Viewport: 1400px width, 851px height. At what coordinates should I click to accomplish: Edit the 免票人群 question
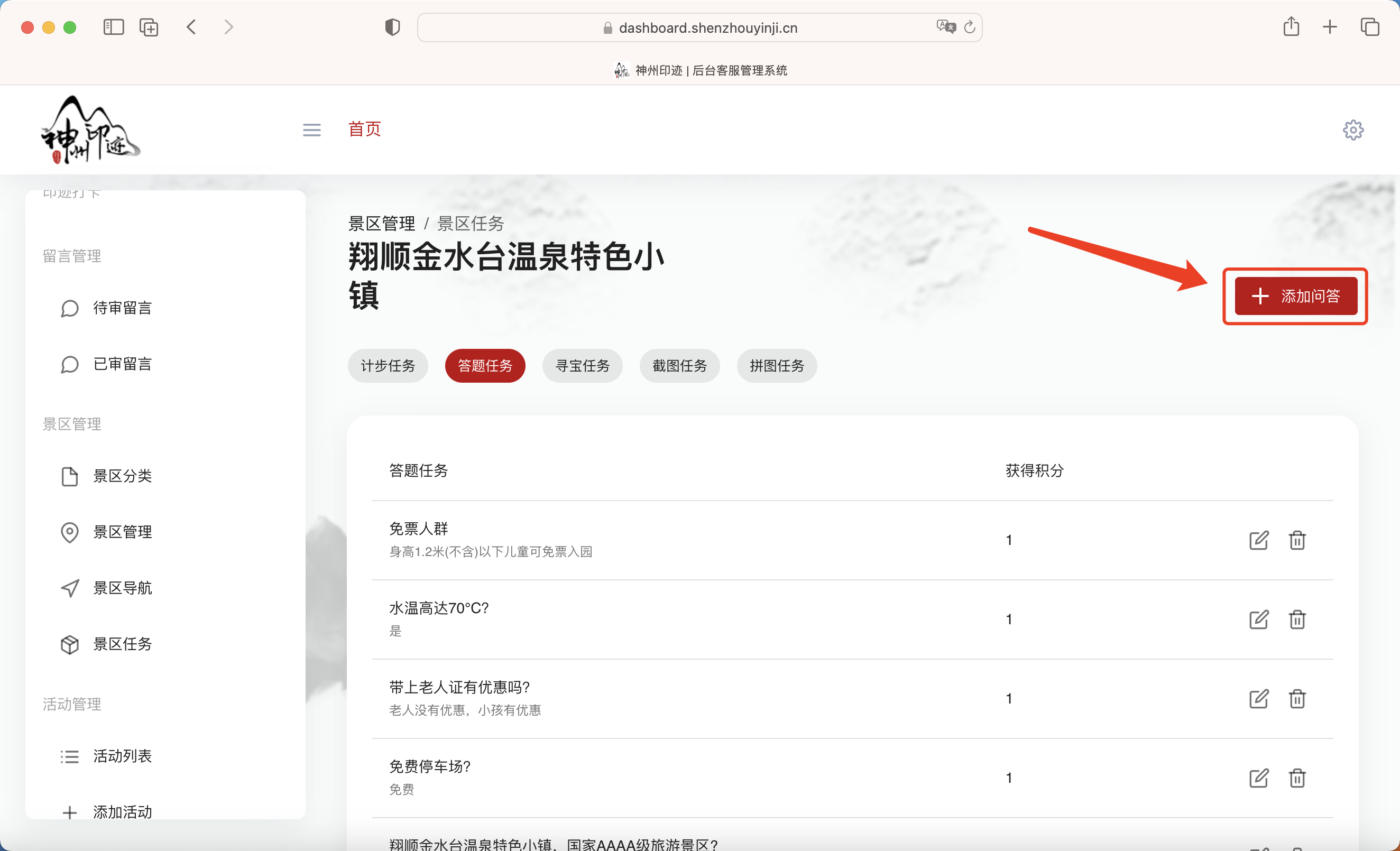coord(1258,540)
